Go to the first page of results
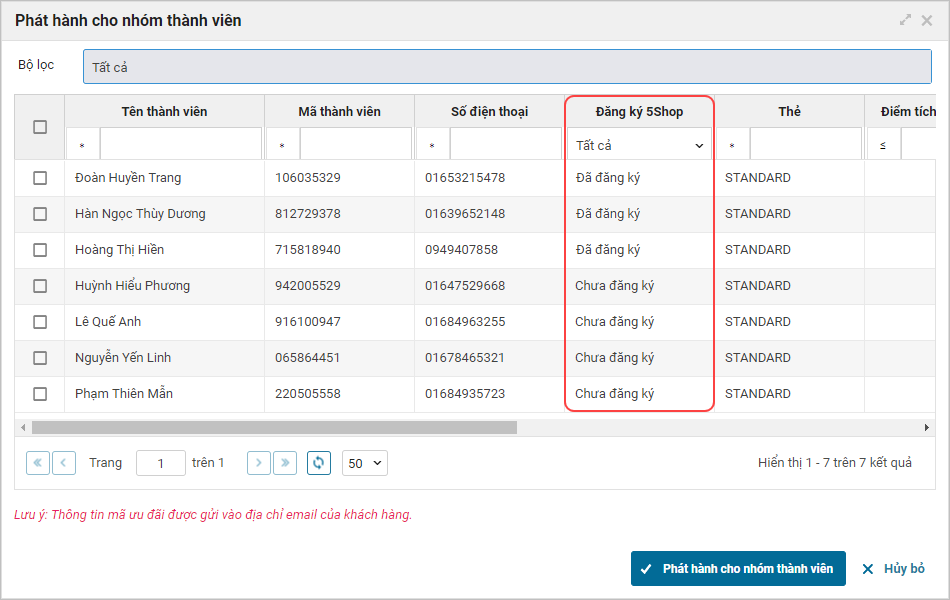Screen dimensions: 950x600 click(38, 463)
